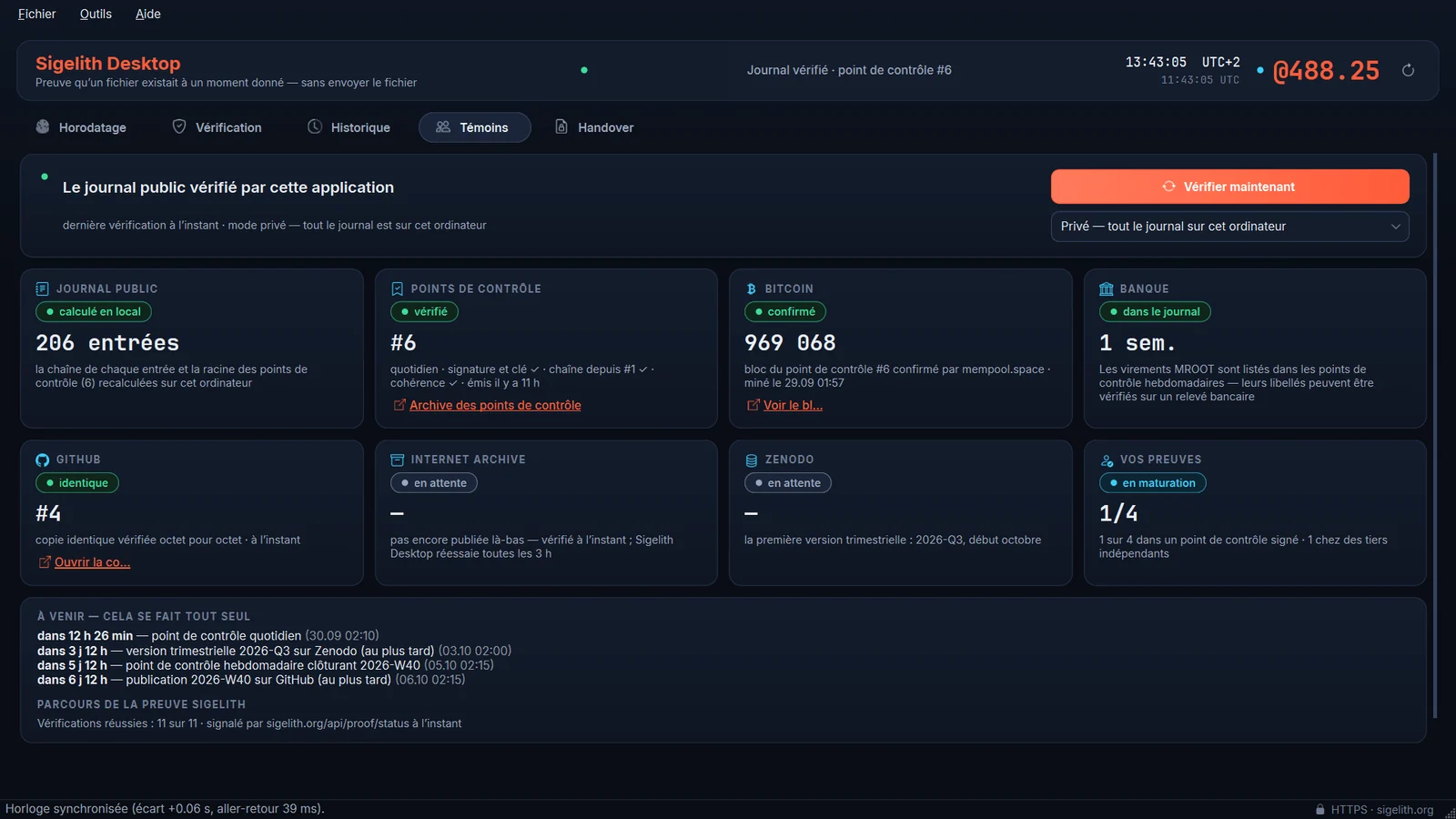The height and width of the screenshot is (819, 1456).
Task: Select the Témoins tab
Action: [474, 127]
